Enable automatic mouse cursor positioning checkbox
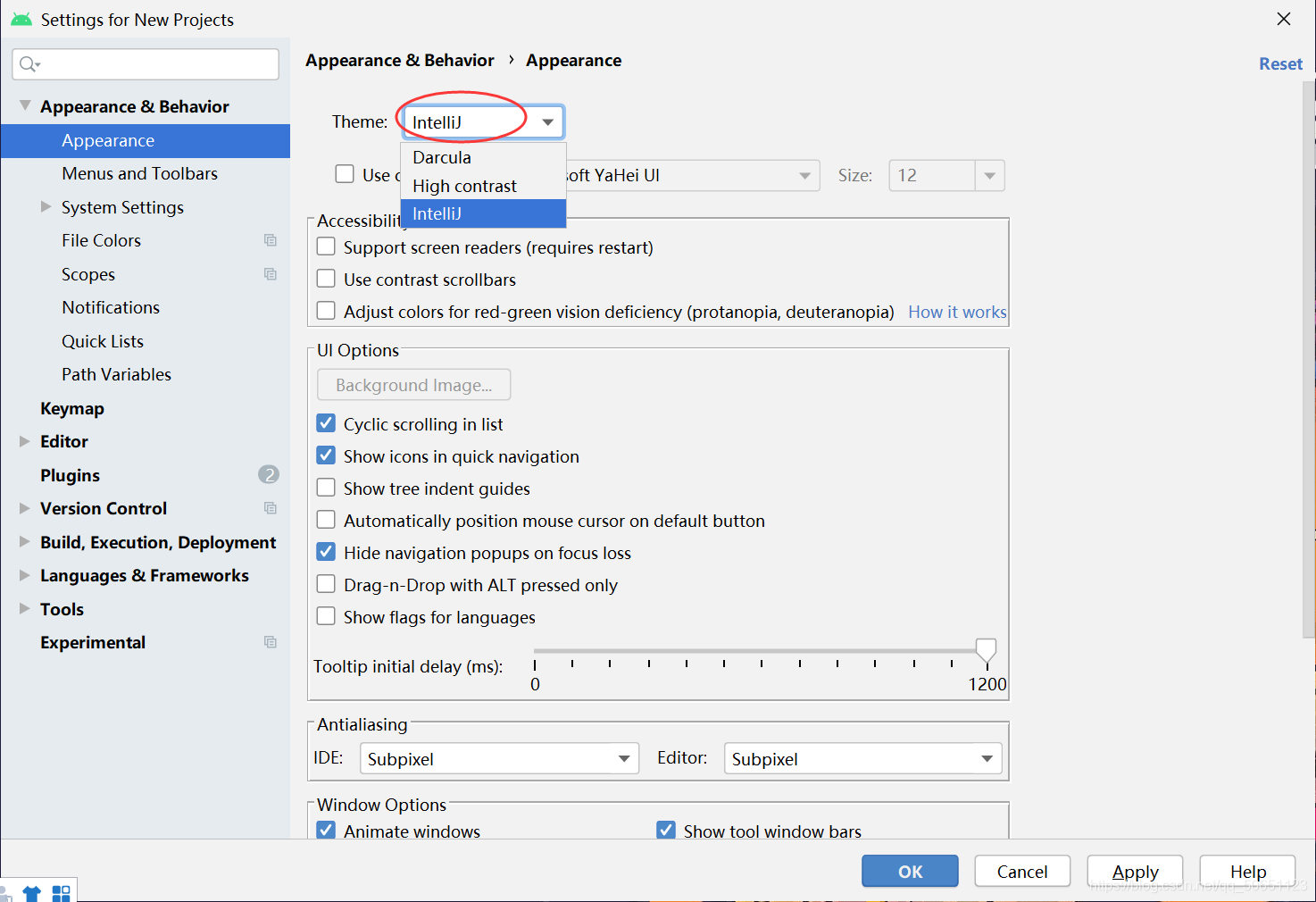The height and width of the screenshot is (902, 1316). pyautogui.click(x=327, y=520)
